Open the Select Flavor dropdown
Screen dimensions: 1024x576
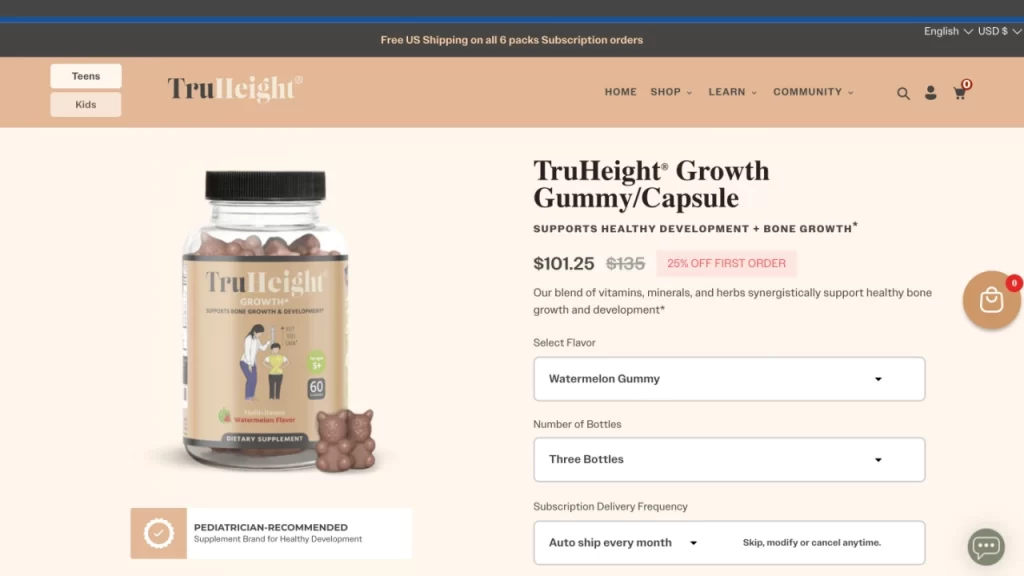(729, 379)
